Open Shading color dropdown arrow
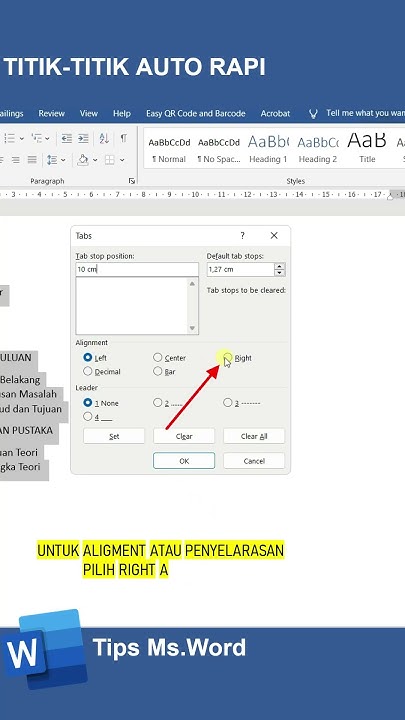Screen dimensions: 405x720 pos(95,160)
